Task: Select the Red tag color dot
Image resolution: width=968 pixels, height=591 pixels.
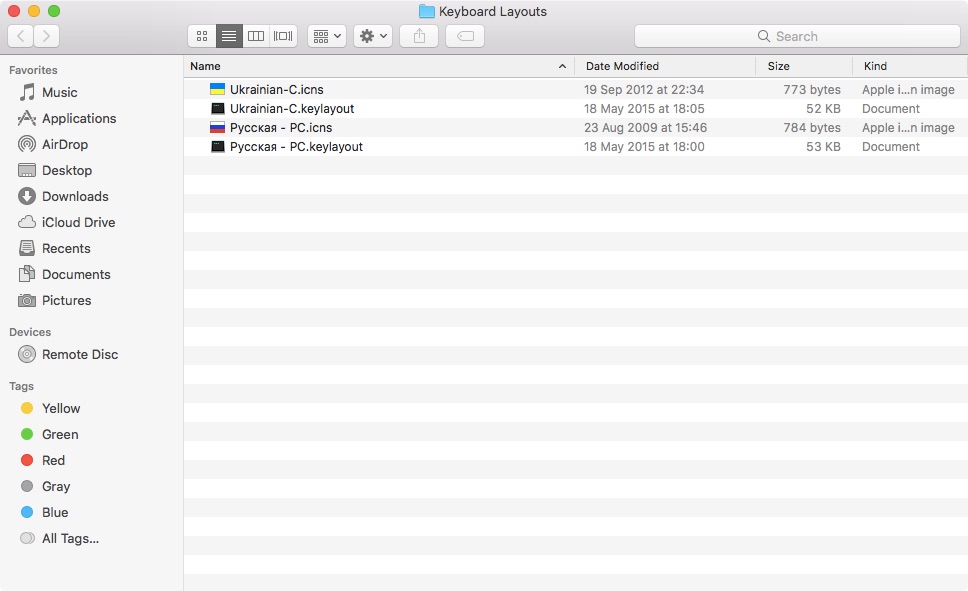Action: click(27, 460)
